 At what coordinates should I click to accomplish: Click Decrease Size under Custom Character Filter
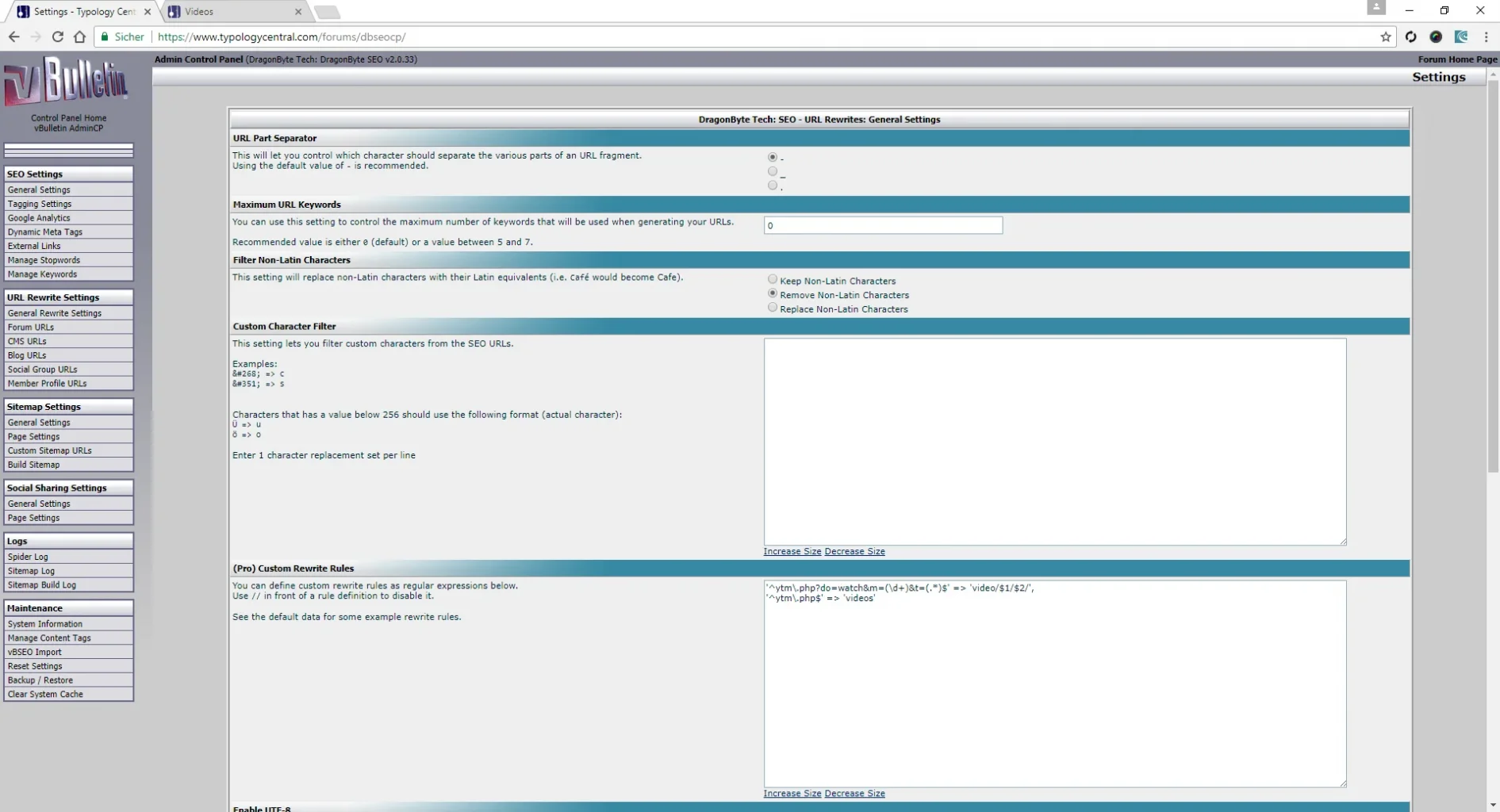[854, 551]
